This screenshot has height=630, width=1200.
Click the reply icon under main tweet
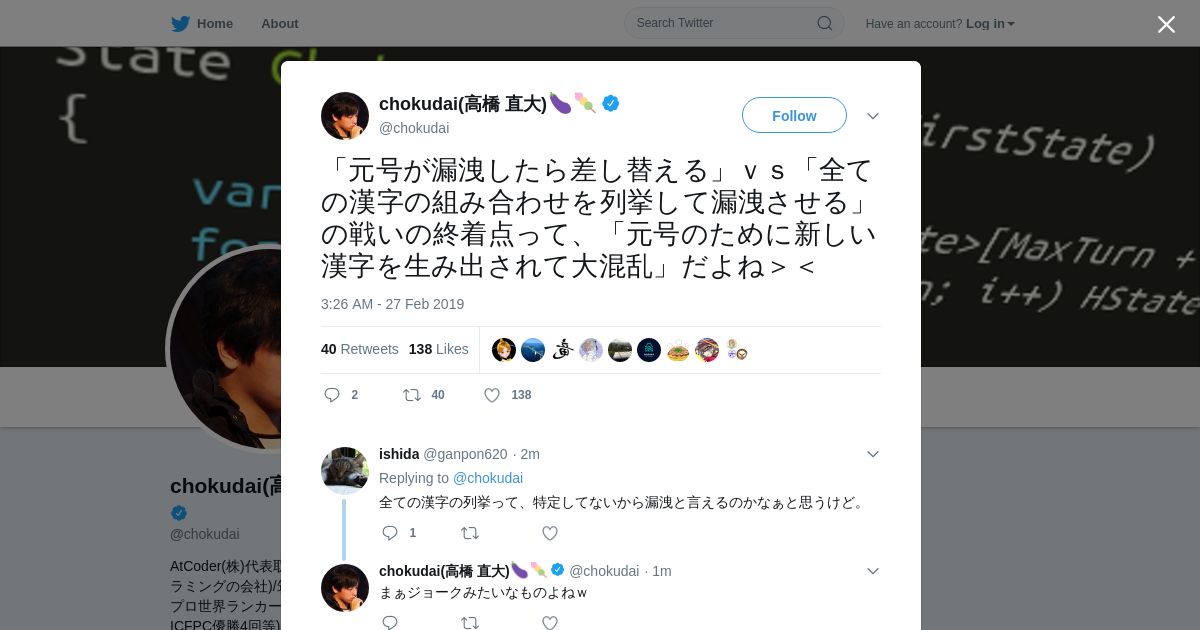coord(332,395)
